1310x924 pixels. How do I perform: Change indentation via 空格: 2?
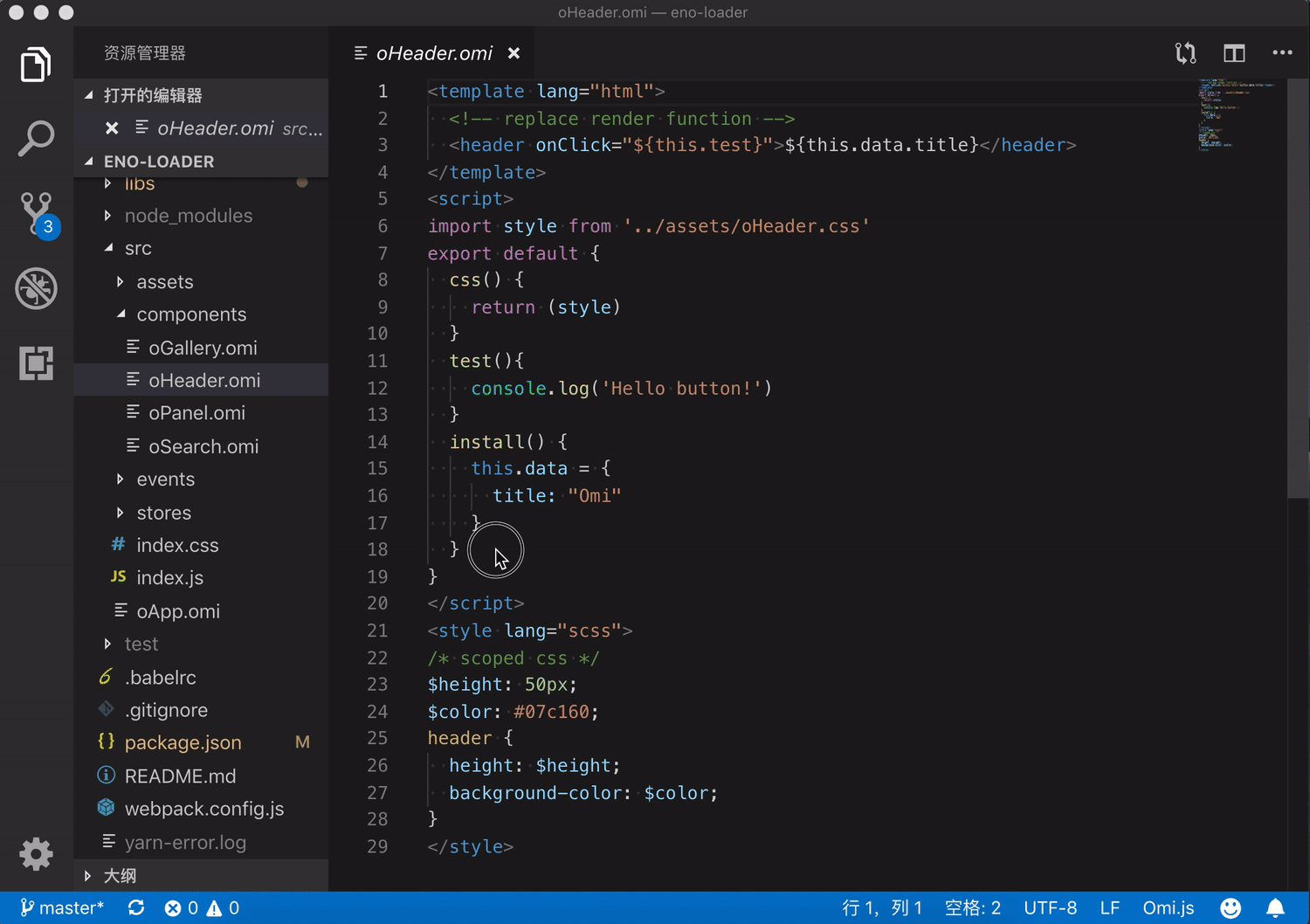coord(973,908)
